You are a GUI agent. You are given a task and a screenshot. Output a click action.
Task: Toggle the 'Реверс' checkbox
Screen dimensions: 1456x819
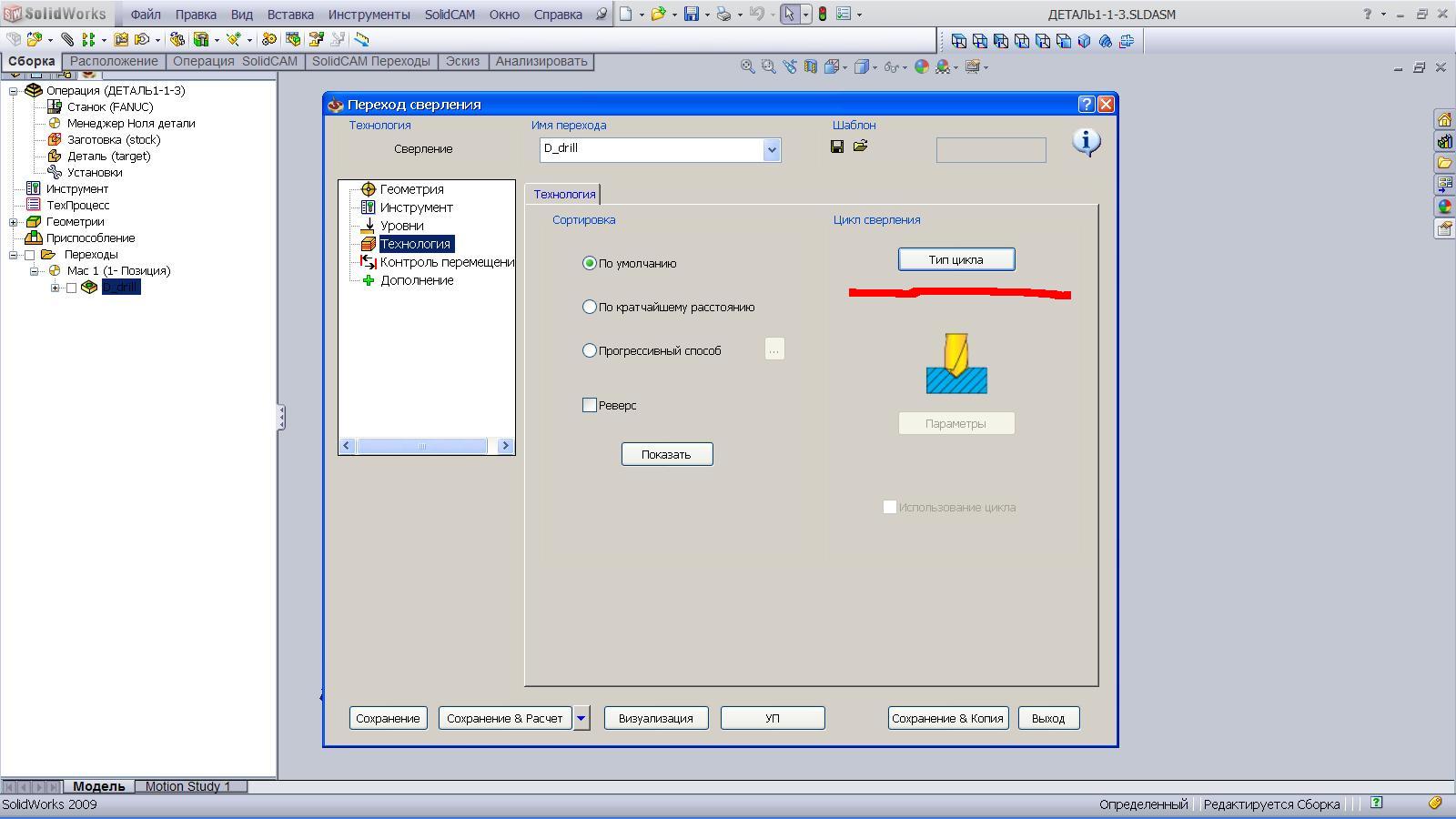point(590,405)
